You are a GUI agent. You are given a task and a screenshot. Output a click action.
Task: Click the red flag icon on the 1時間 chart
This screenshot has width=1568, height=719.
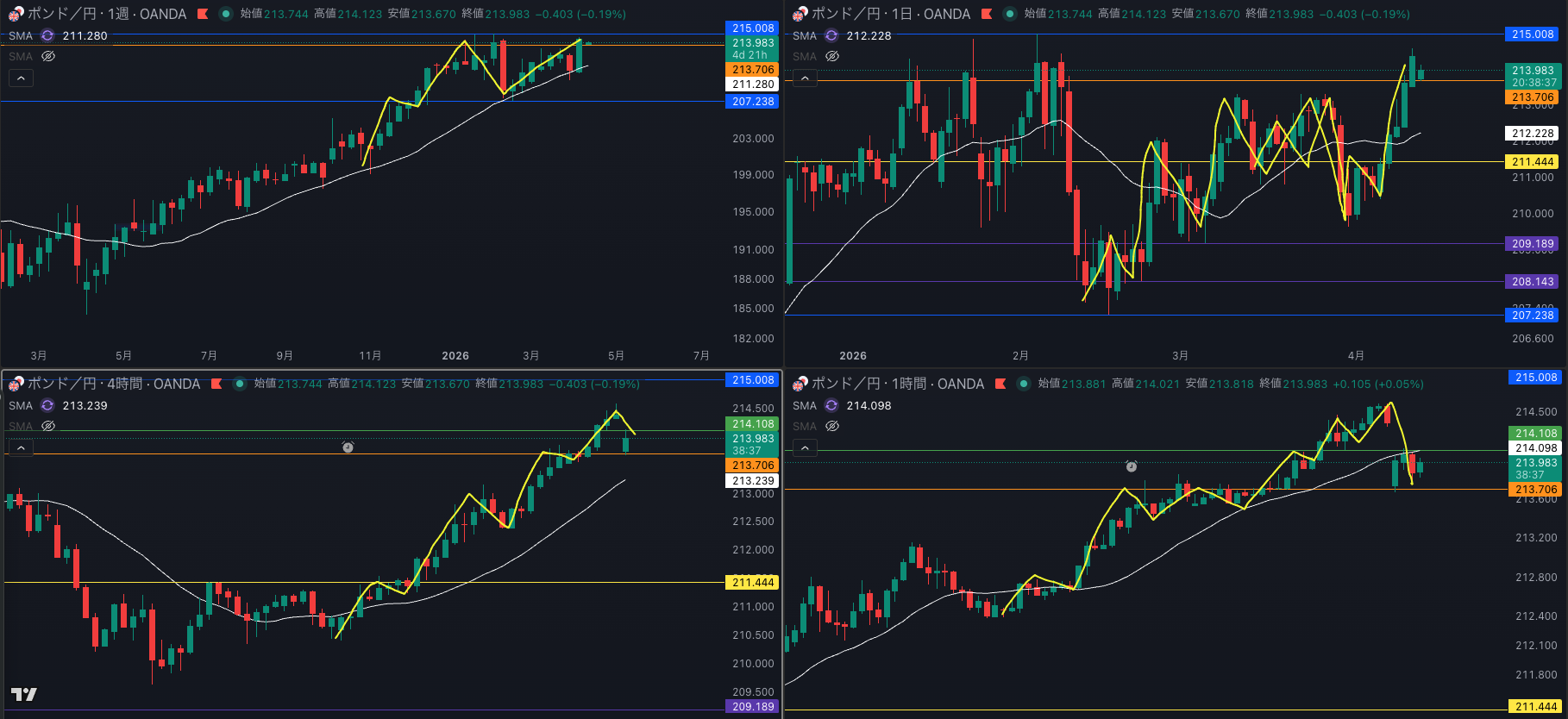tap(1000, 384)
